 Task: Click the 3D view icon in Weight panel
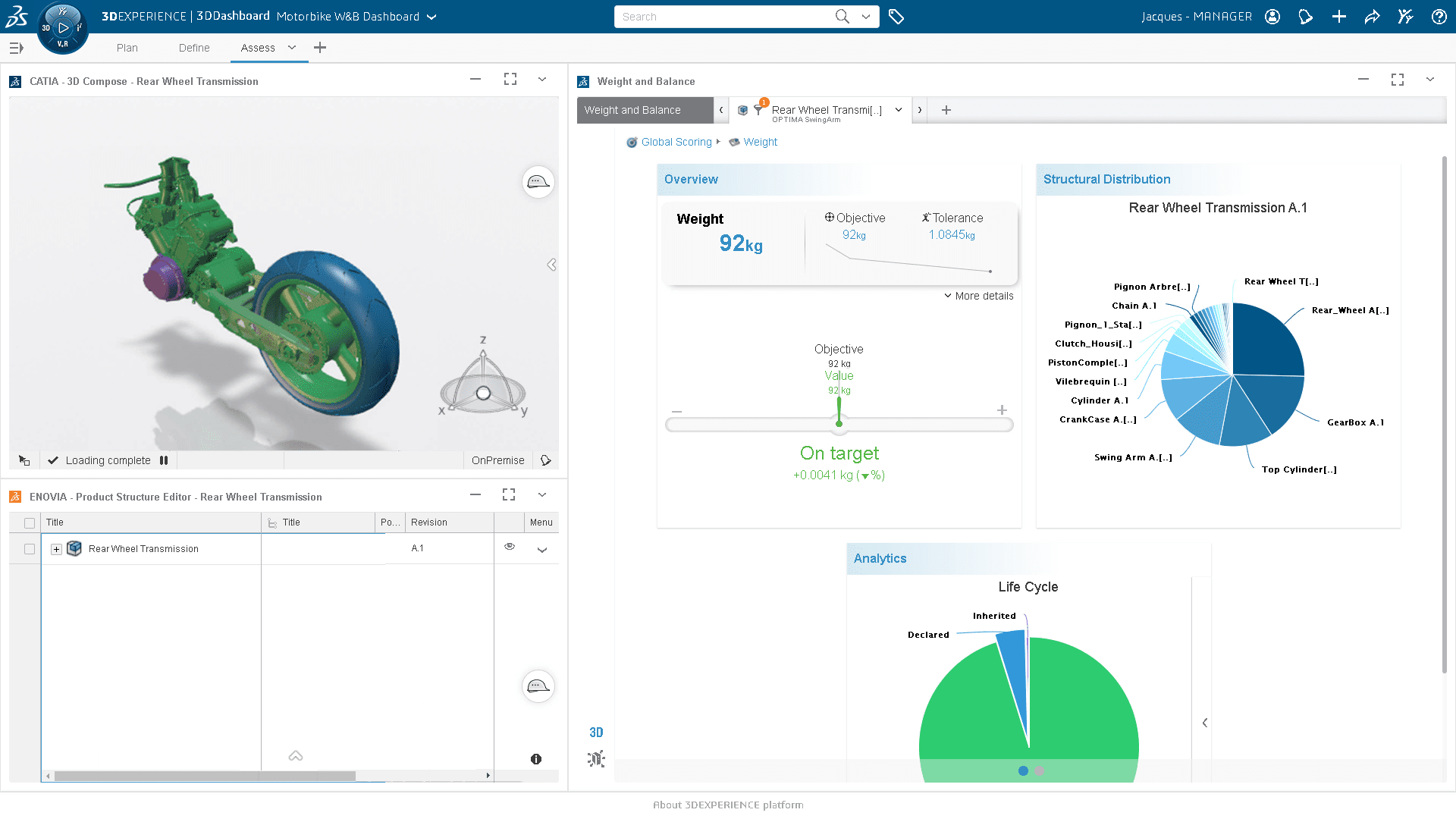click(596, 733)
